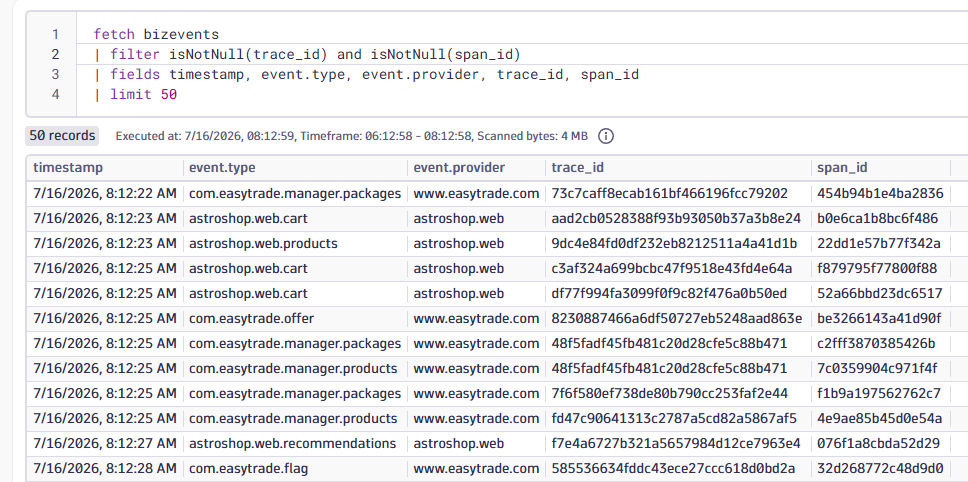Select trace_id 7f6f580ef738de80b790cc253faf2e44
Viewport: 968px width, 482px height.
pyautogui.click(x=670, y=394)
